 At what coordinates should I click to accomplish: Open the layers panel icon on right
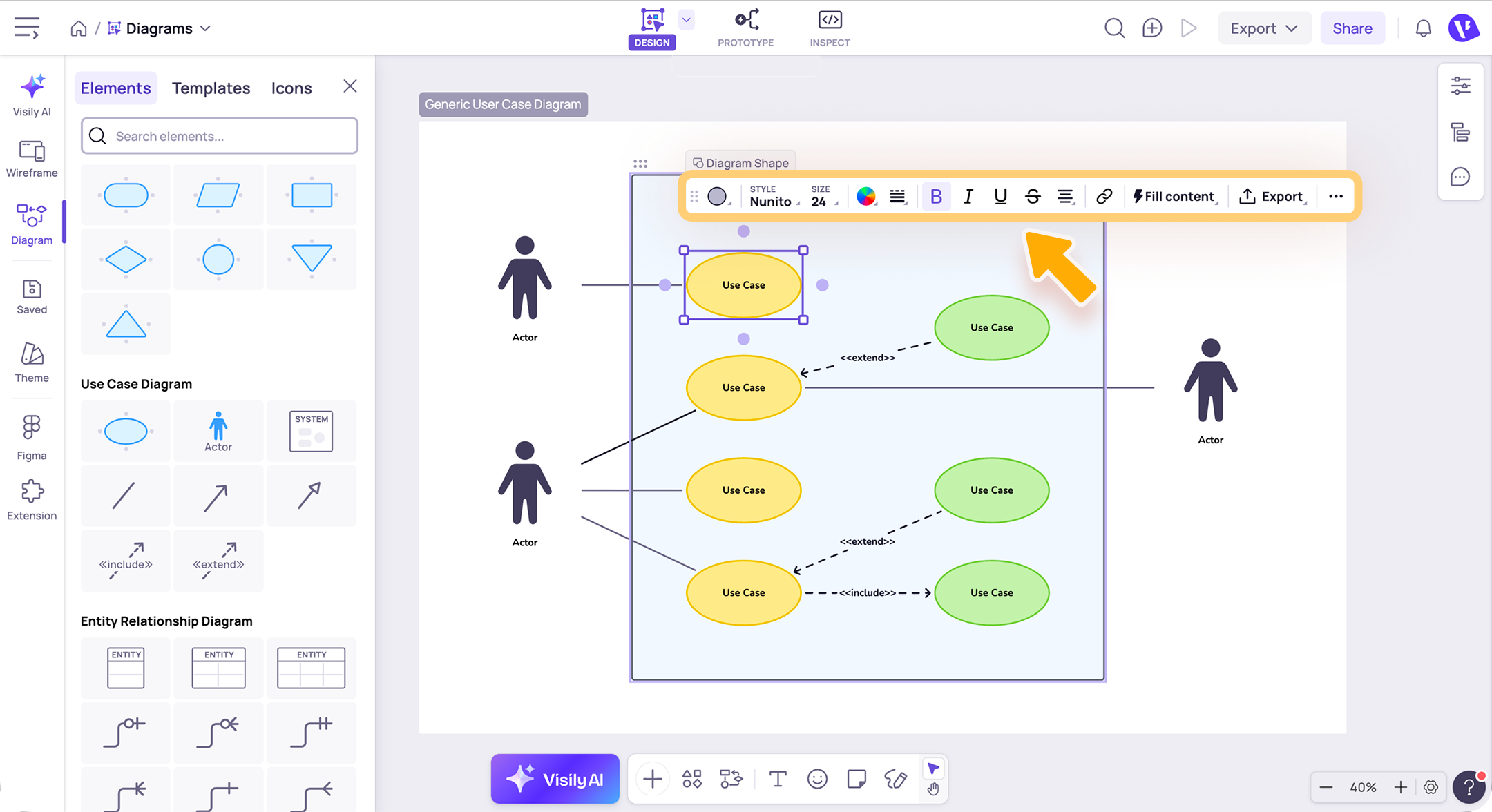pos(1460,132)
